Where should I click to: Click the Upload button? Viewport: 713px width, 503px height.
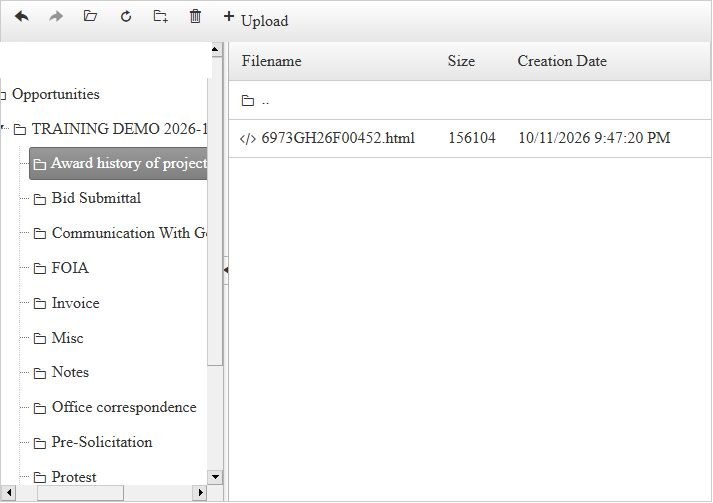256,19
